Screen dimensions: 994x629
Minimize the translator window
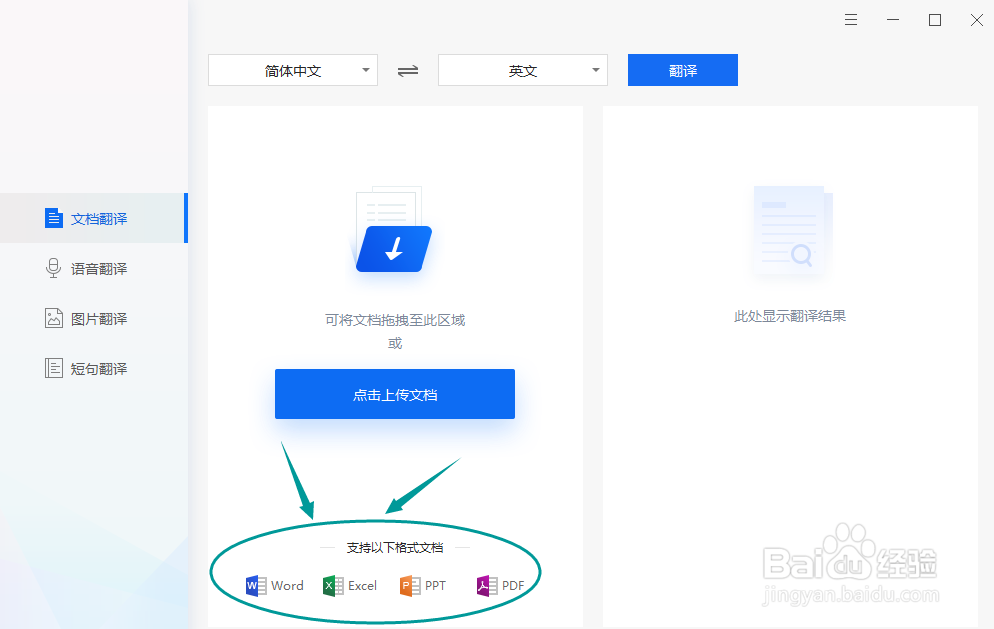tap(893, 20)
